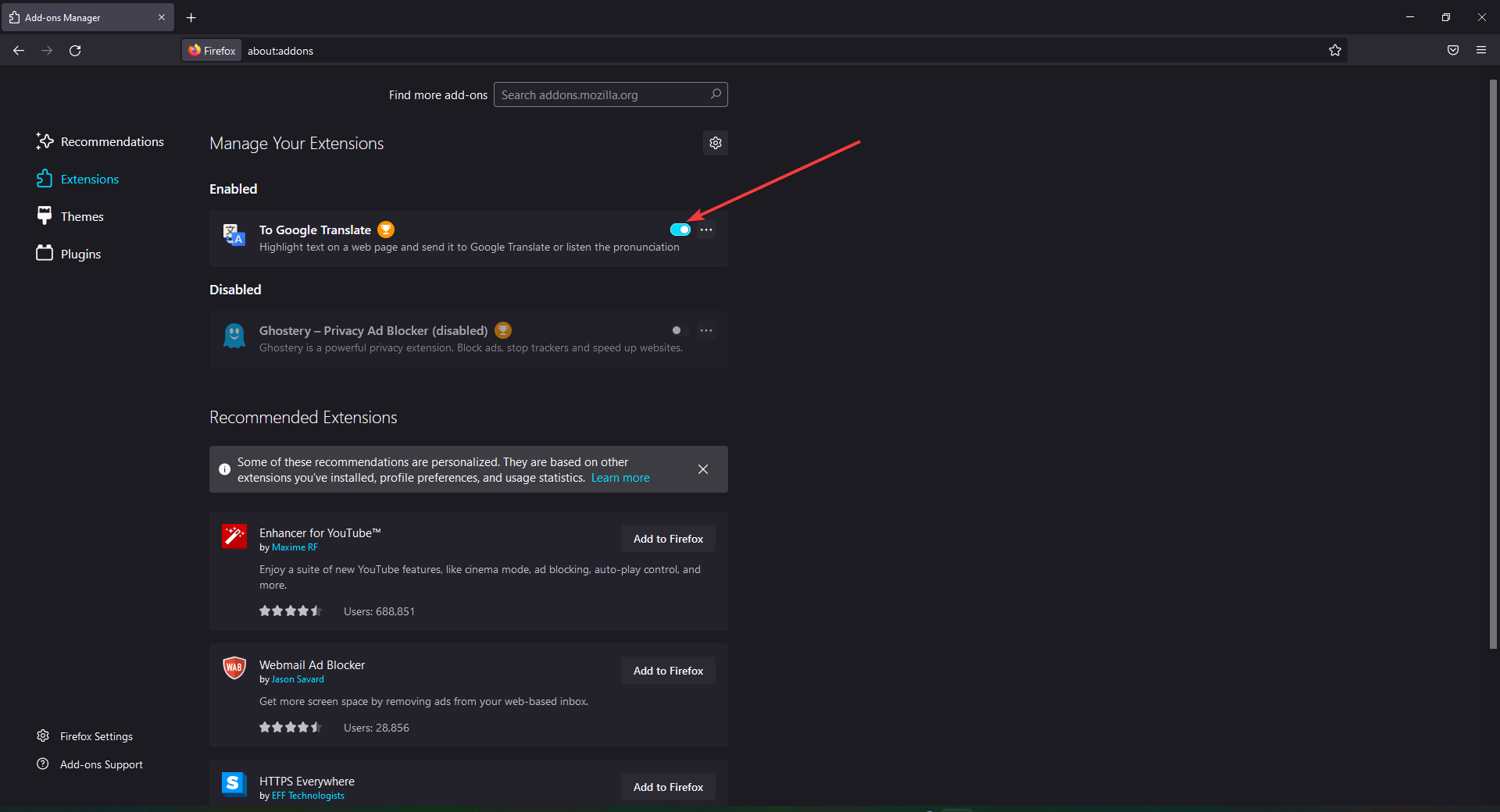The image size is (1500, 812).
Task: Dismiss the personalized recommendations notice
Action: click(x=703, y=469)
